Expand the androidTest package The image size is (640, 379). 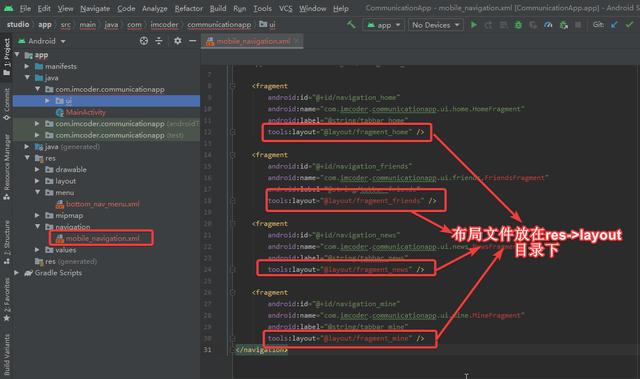click(37, 123)
